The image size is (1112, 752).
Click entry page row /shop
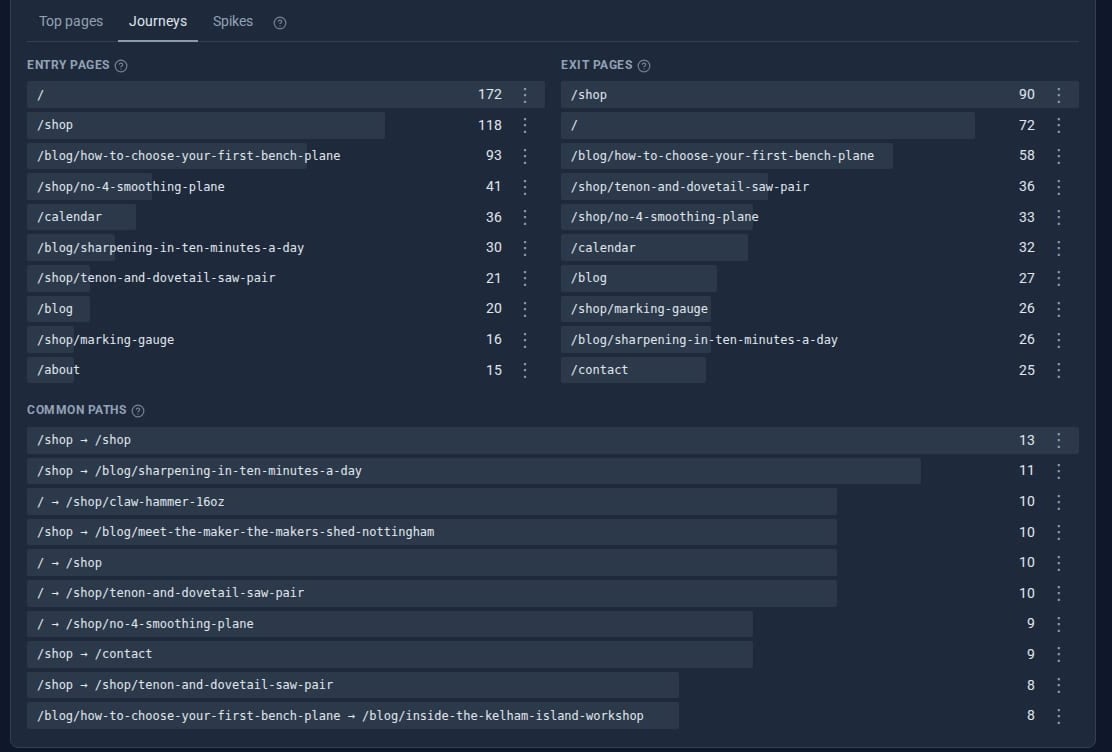(286, 125)
